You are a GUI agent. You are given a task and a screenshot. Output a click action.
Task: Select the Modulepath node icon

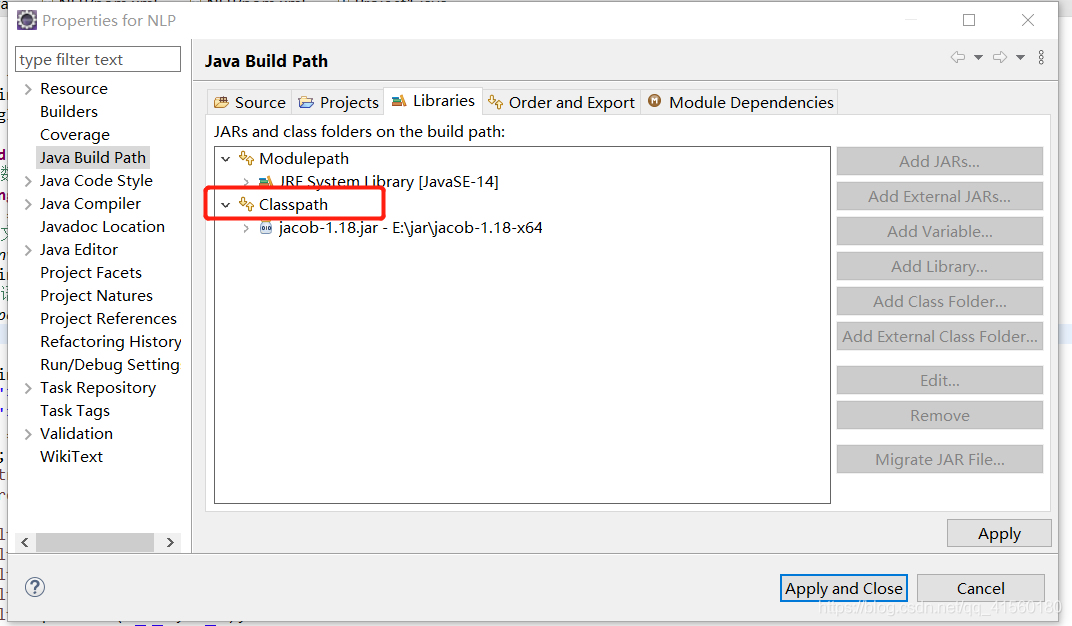246,158
